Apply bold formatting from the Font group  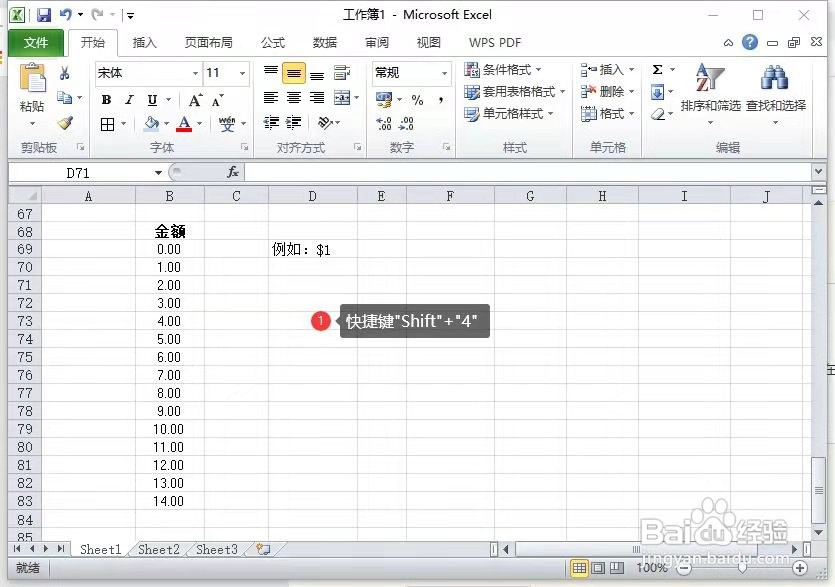[x=107, y=100]
